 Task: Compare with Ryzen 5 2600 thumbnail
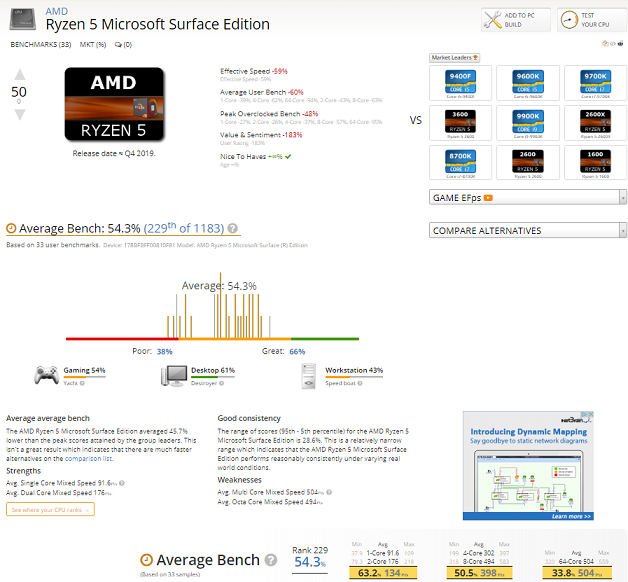pos(528,163)
